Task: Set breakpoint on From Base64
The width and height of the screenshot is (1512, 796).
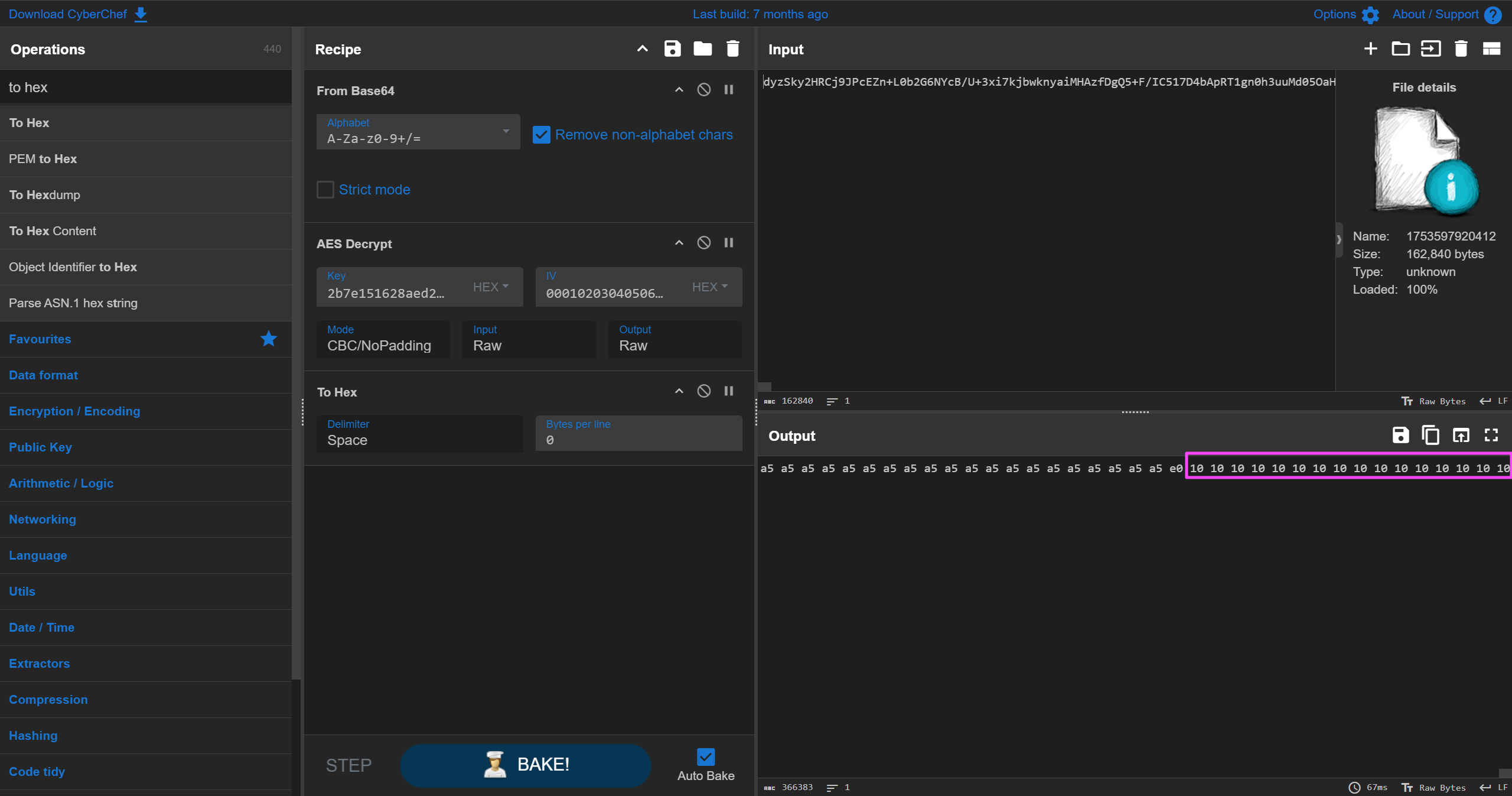Action: pos(729,90)
